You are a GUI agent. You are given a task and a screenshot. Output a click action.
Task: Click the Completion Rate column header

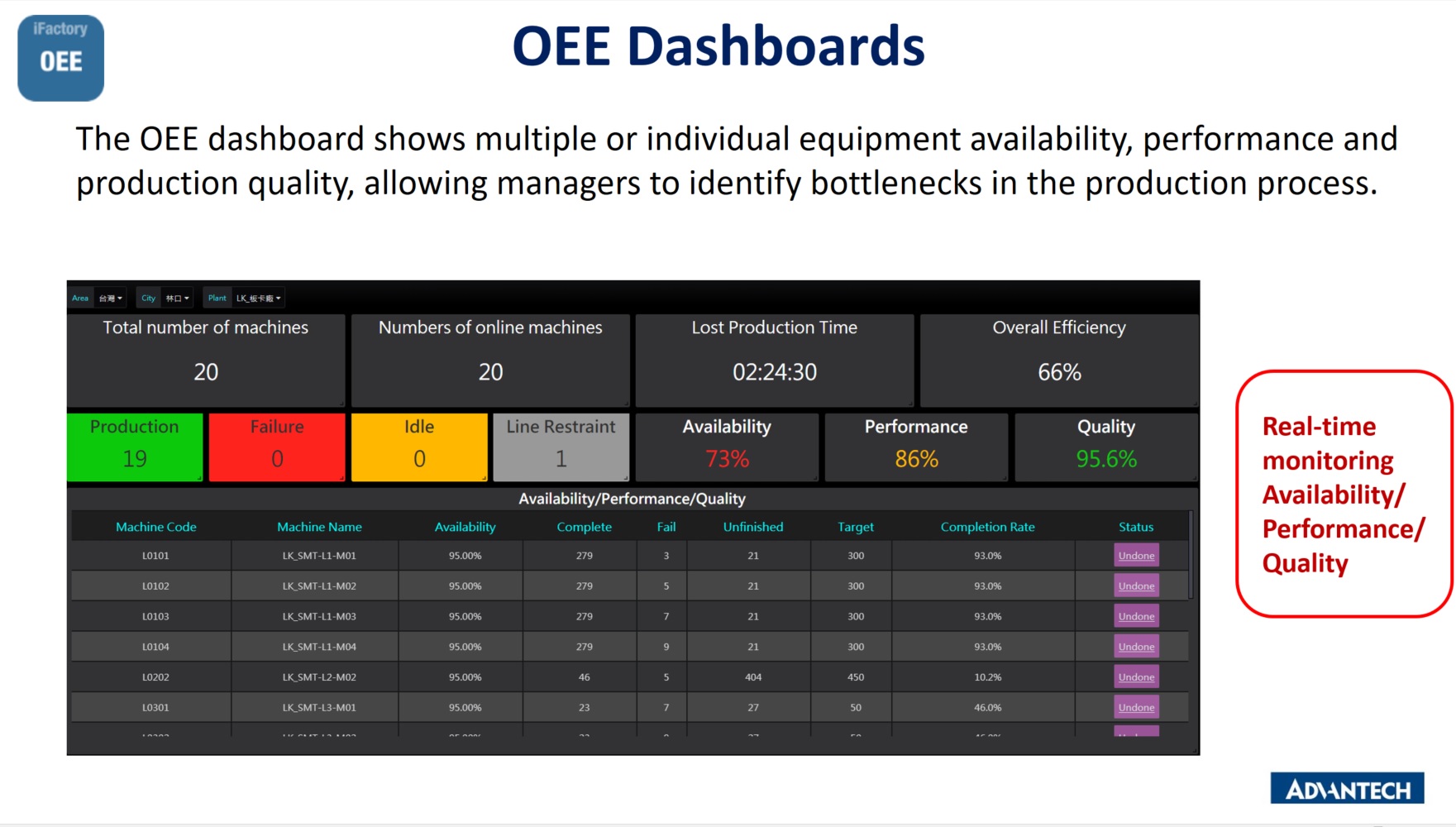click(x=987, y=526)
